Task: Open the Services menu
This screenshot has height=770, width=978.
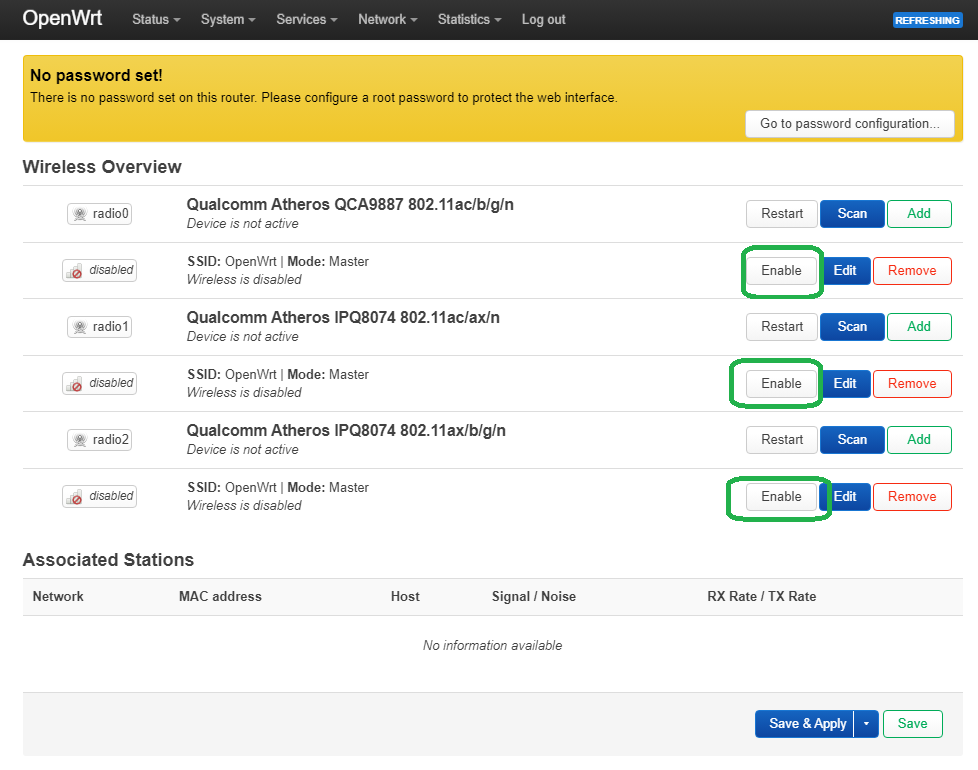Action: tap(307, 19)
